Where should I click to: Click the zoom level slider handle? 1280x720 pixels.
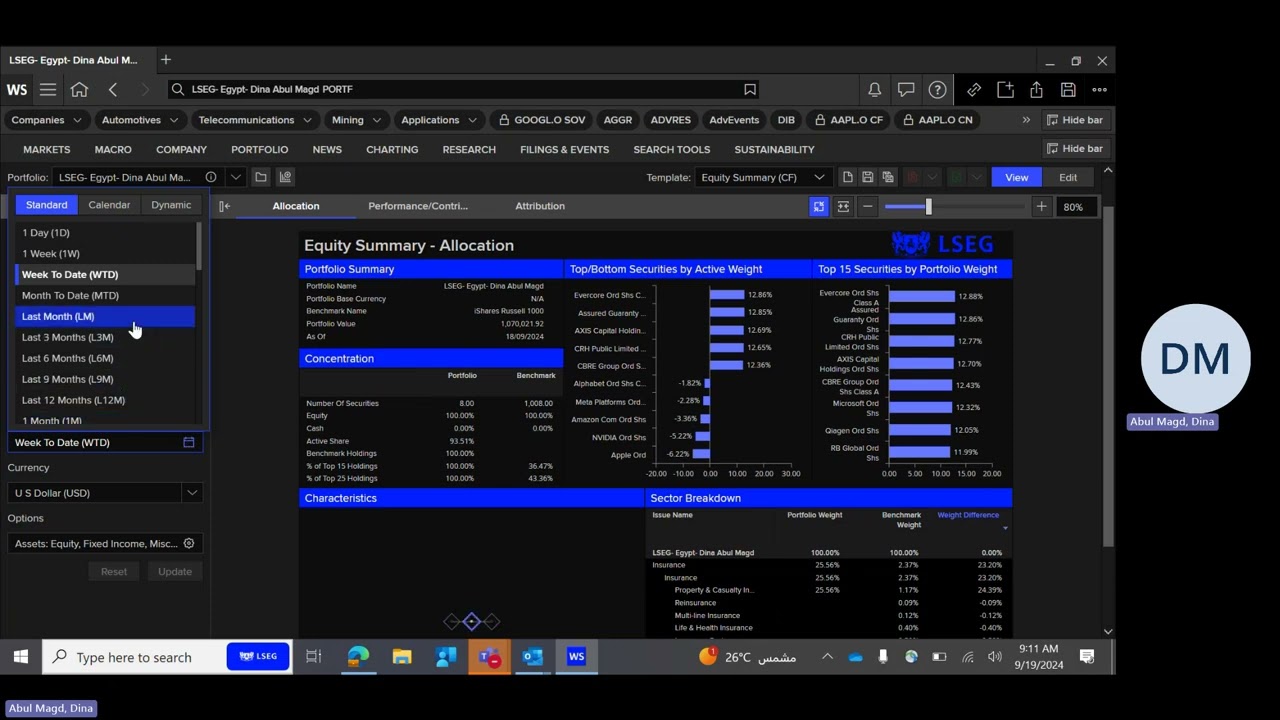tap(928, 206)
